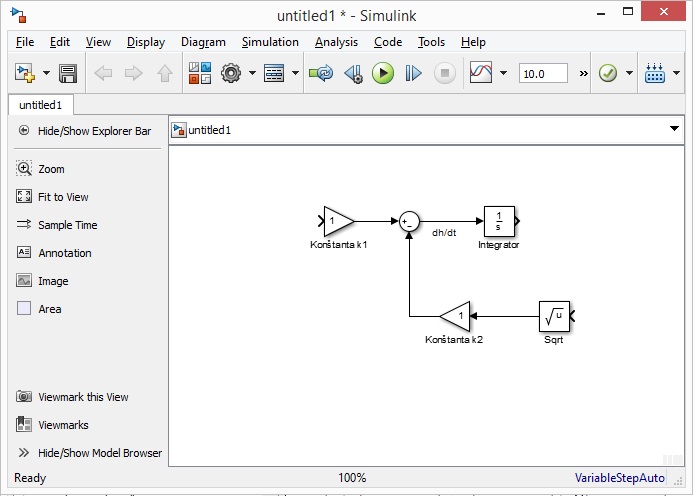Open Model Configuration Parameters gear
The width and height of the screenshot is (693, 496).
click(231, 73)
